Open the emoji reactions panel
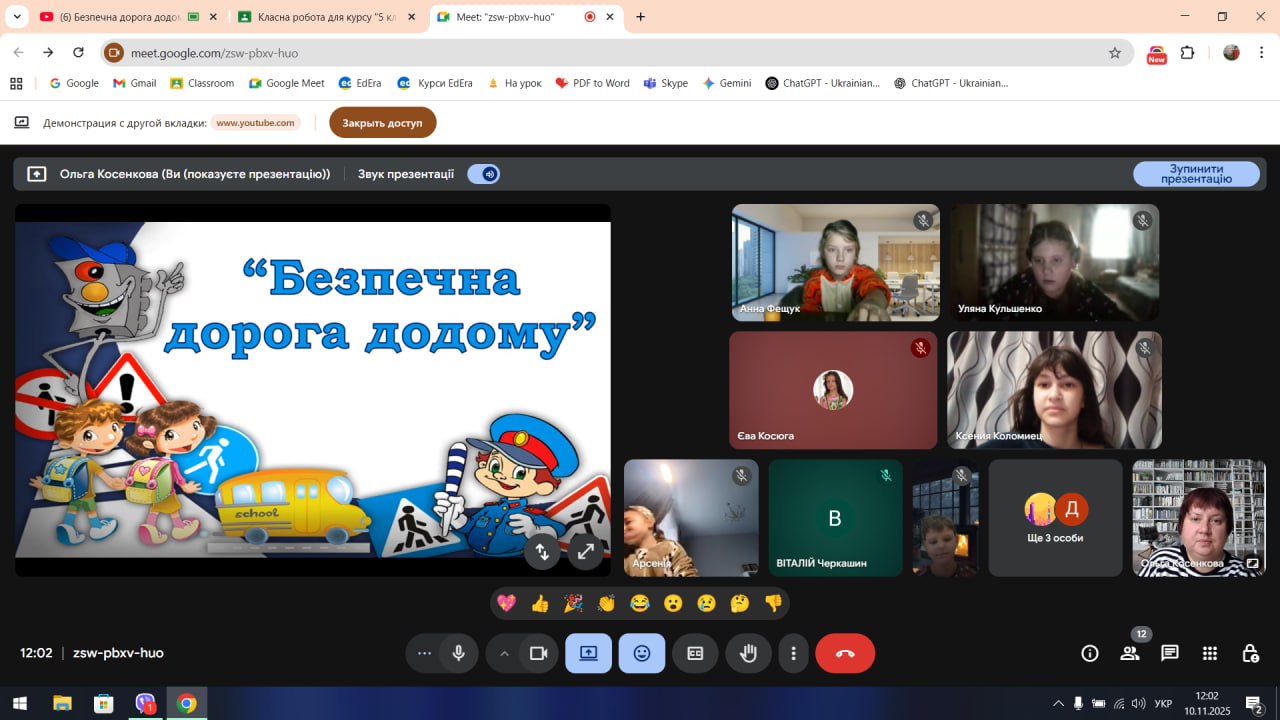The image size is (1280, 720). (642, 654)
